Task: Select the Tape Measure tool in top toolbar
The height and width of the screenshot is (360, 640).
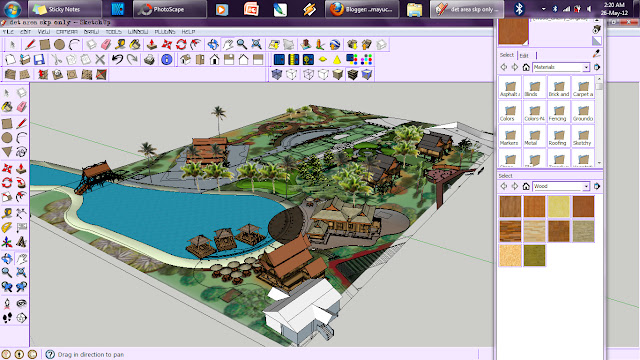Action: [120, 44]
